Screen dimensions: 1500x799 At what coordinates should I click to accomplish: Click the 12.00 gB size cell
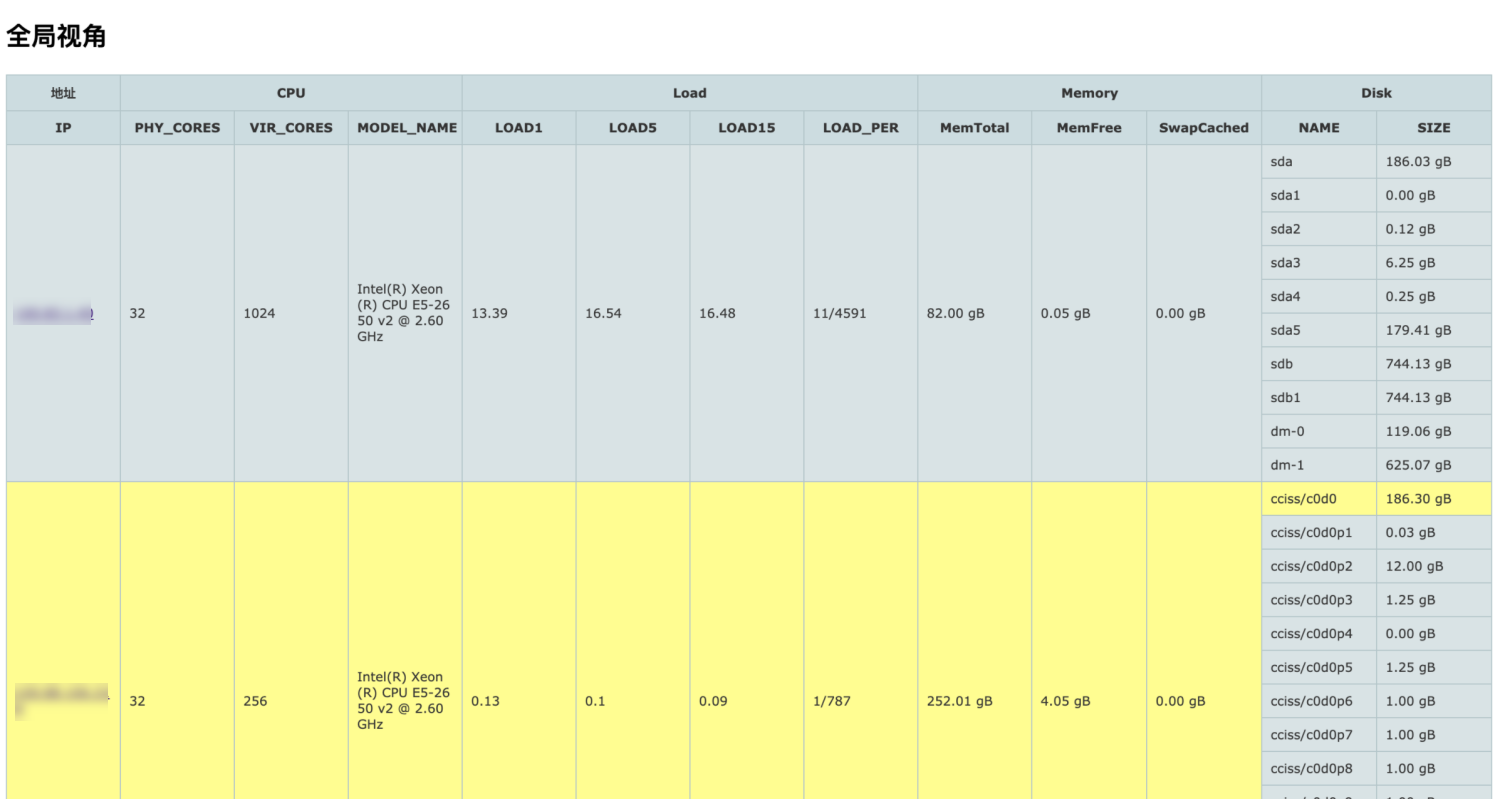(x=1434, y=566)
